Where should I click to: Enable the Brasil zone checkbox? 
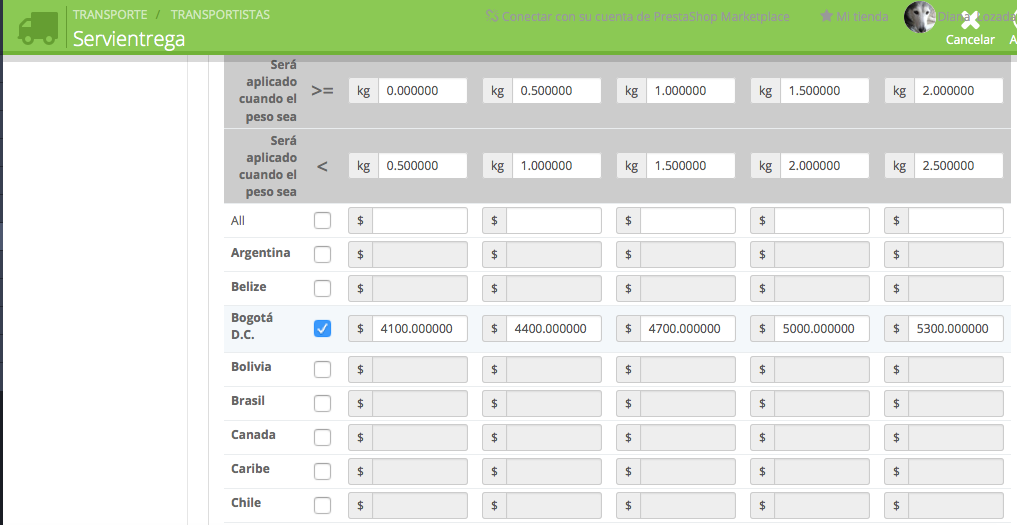[322, 403]
